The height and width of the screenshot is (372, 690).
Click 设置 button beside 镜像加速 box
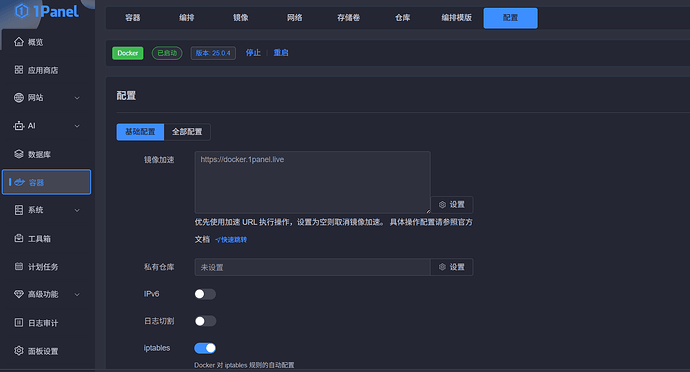coord(452,205)
